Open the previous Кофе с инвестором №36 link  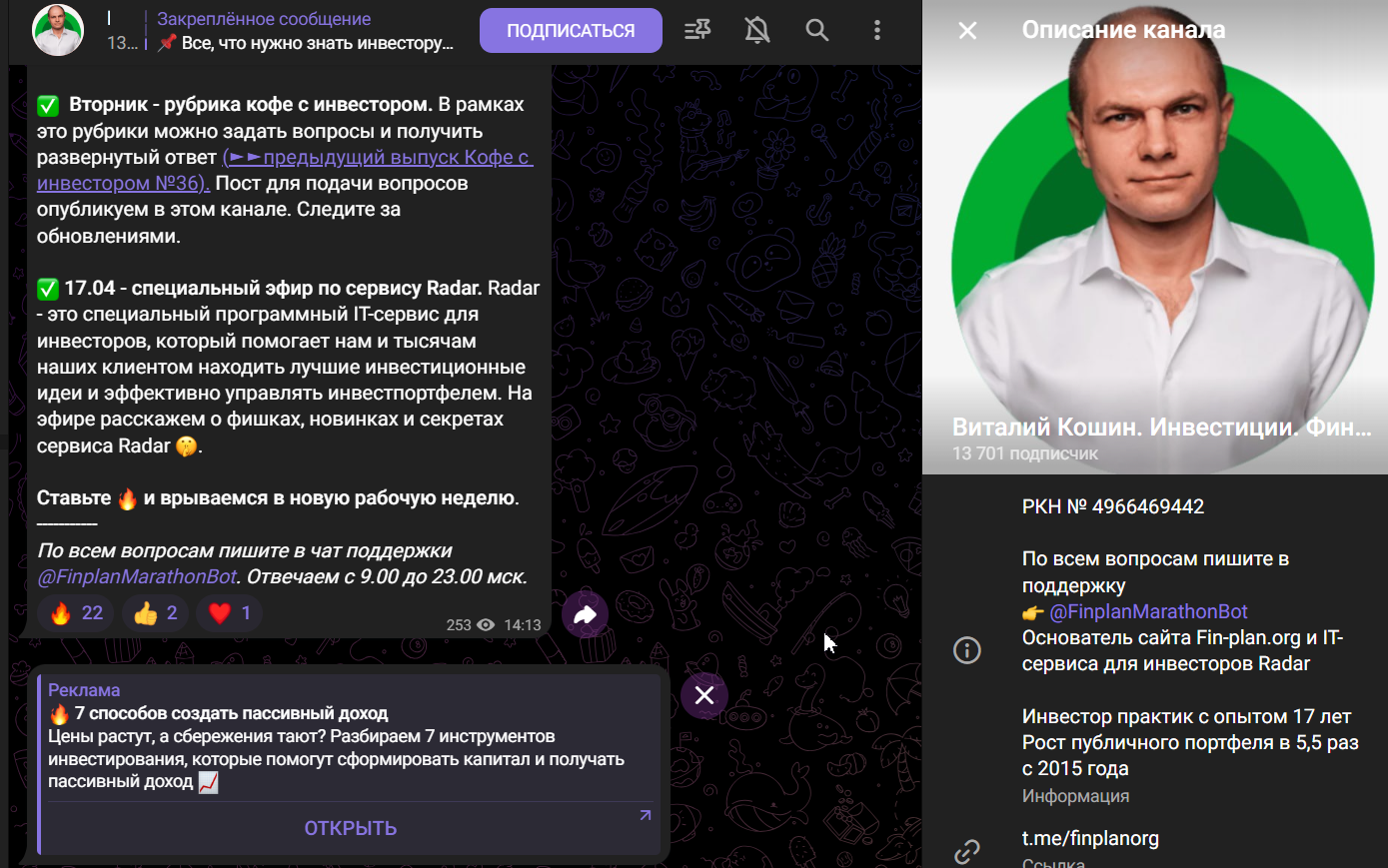(285, 171)
